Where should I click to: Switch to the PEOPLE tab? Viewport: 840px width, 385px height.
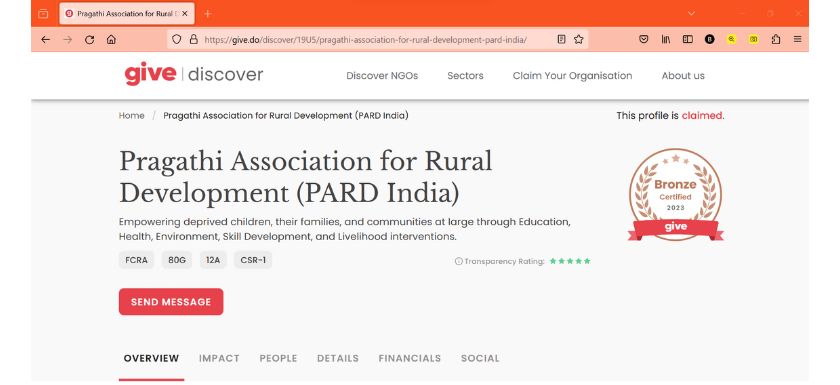[x=278, y=358]
